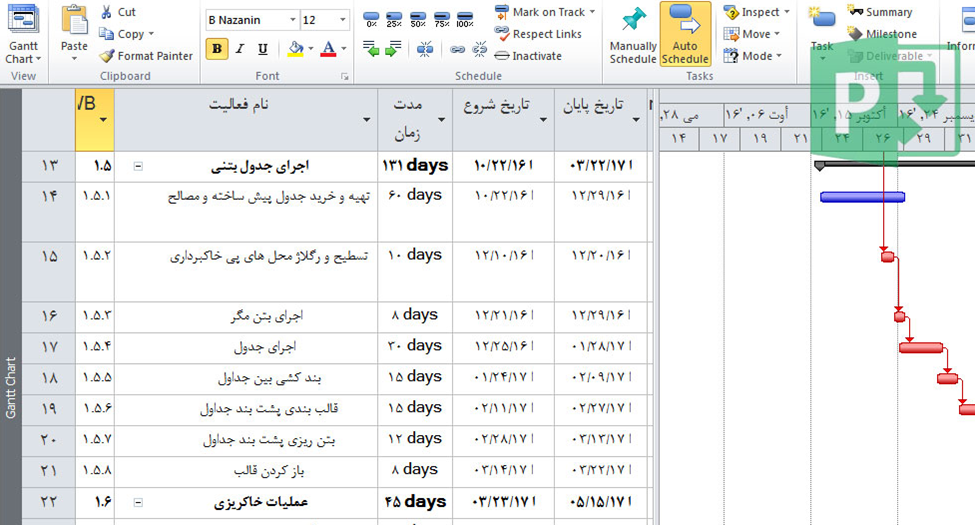Click the Paste clipboard icon

tap(74, 21)
